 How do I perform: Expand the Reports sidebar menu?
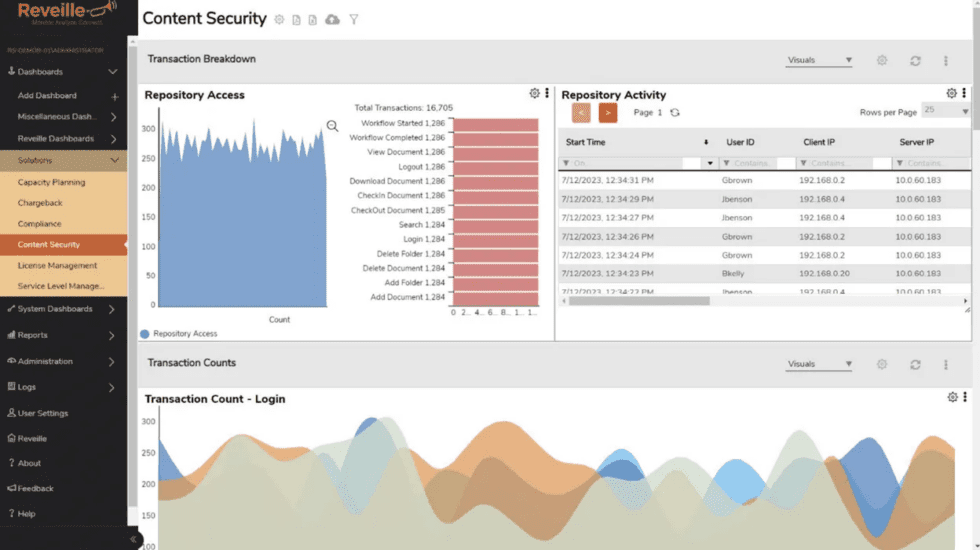click(x=63, y=335)
